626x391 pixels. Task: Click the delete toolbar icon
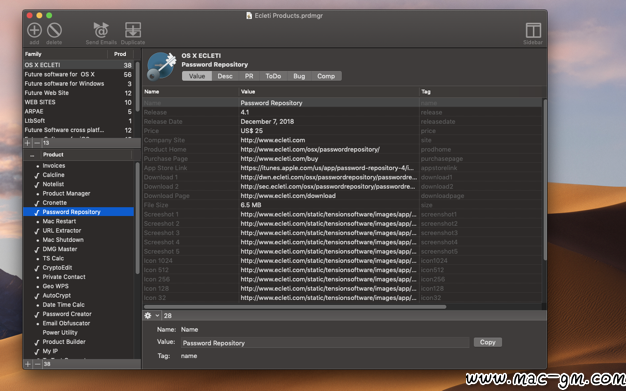pyautogui.click(x=54, y=30)
